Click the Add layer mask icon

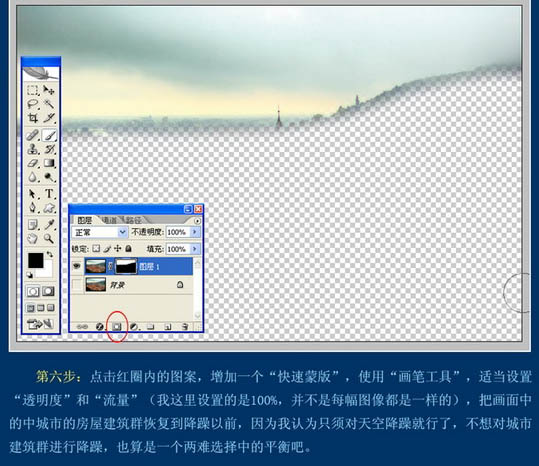(x=117, y=326)
